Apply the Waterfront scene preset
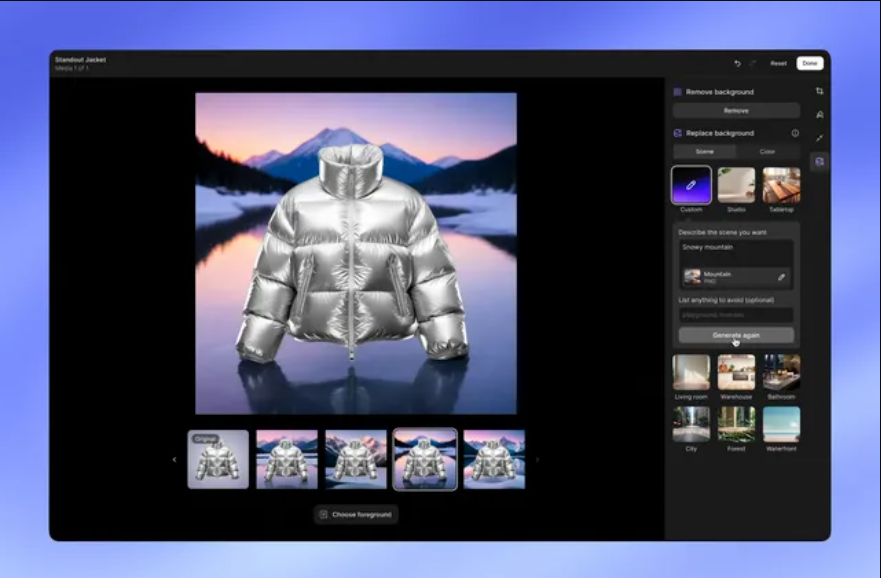Viewport: 881px width, 578px height. point(782,424)
